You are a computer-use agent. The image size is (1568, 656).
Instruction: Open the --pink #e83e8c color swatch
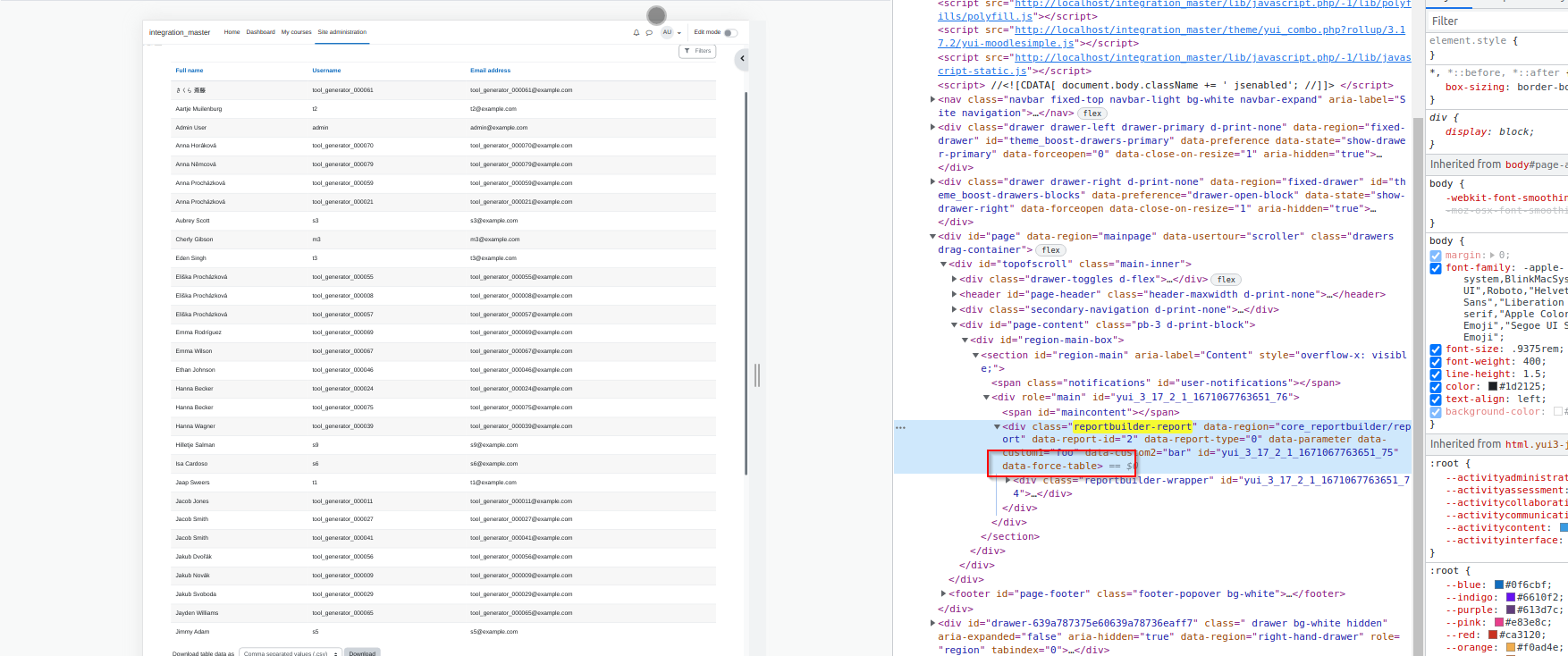tap(1499, 623)
